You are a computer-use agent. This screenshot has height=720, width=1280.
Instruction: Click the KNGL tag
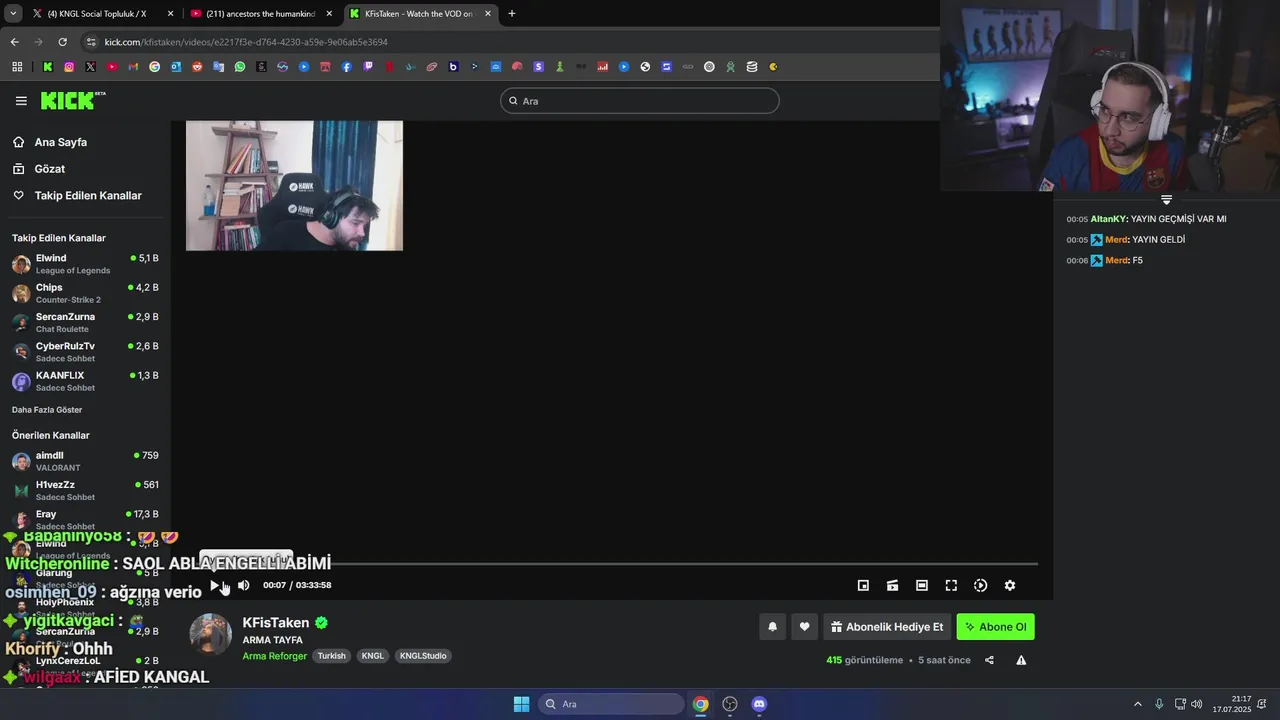[373, 656]
